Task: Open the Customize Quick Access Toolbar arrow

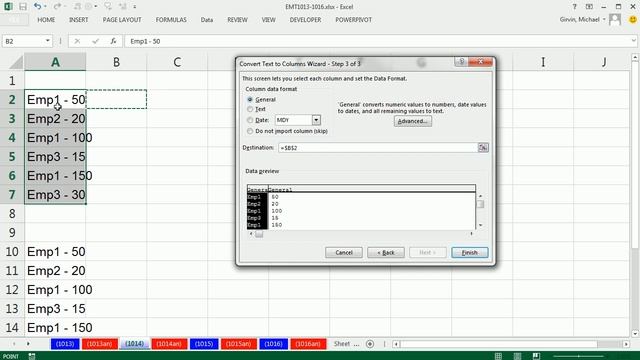Action: tap(135, 7)
